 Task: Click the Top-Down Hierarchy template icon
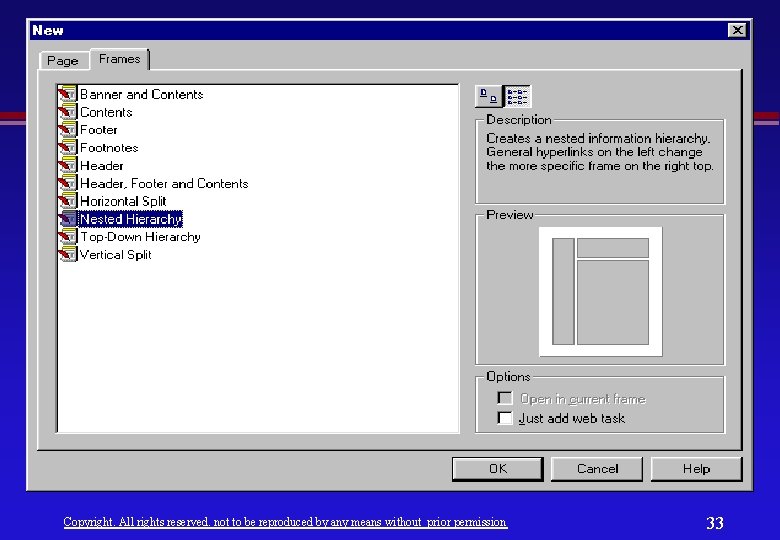(x=68, y=237)
